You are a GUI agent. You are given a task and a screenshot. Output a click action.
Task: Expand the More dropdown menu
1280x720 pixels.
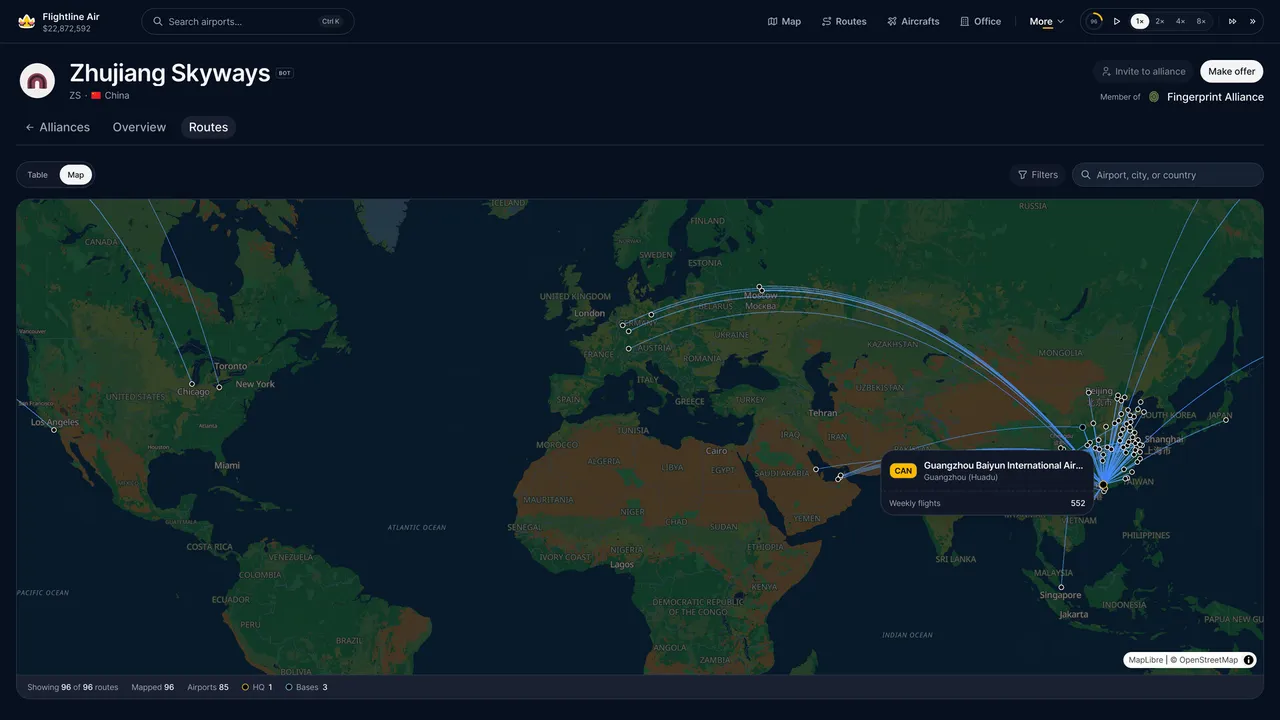coord(1047,21)
